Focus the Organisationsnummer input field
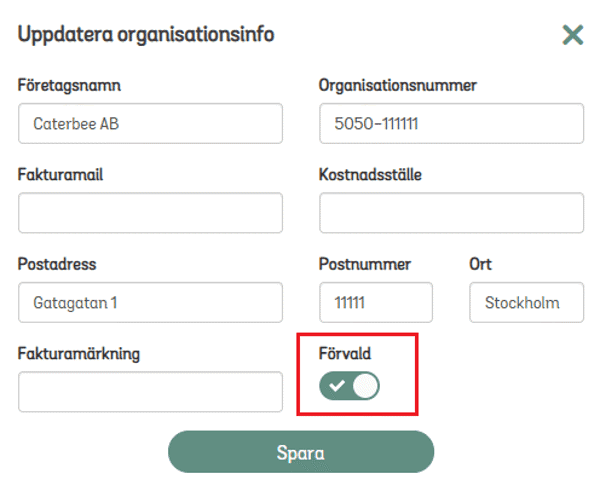The height and width of the screenshot is (491, 600). click(x=451, y=124)
